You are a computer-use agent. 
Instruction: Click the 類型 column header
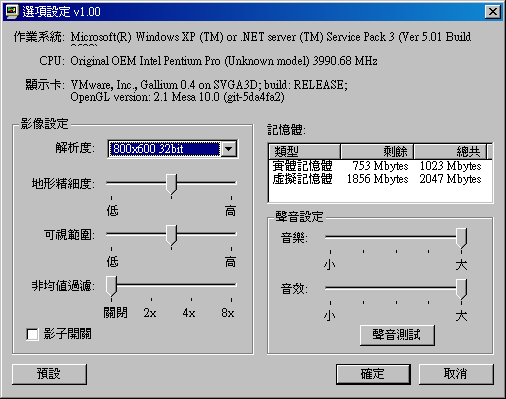tap(304, 152)
